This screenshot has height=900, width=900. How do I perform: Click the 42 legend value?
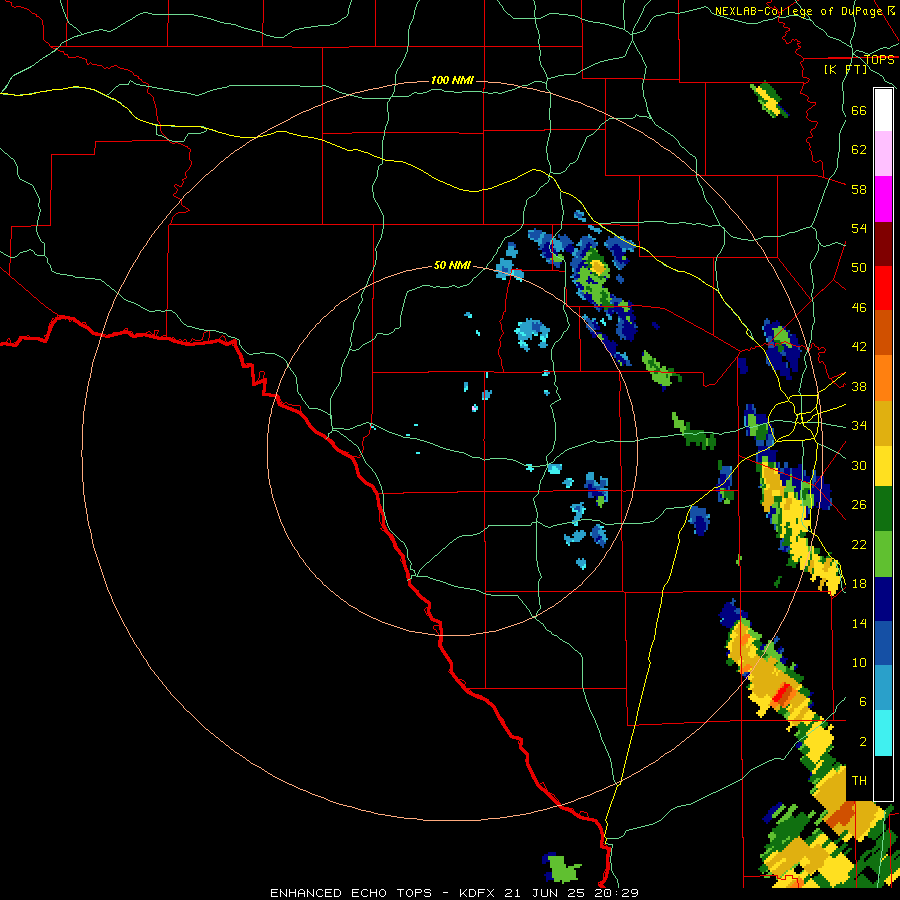859,347
